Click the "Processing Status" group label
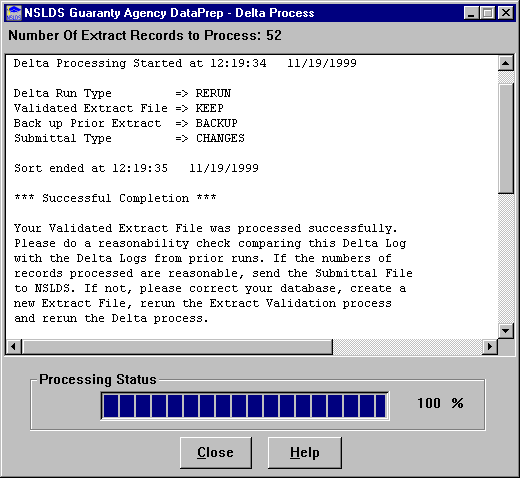This screenshot has width=520, height=478. point(98,379)
